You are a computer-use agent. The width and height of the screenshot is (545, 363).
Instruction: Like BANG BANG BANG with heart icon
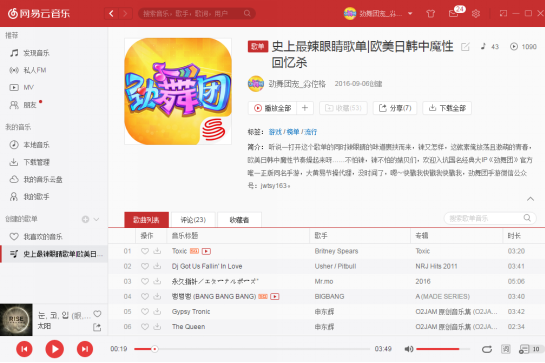(x=145, y=297)
